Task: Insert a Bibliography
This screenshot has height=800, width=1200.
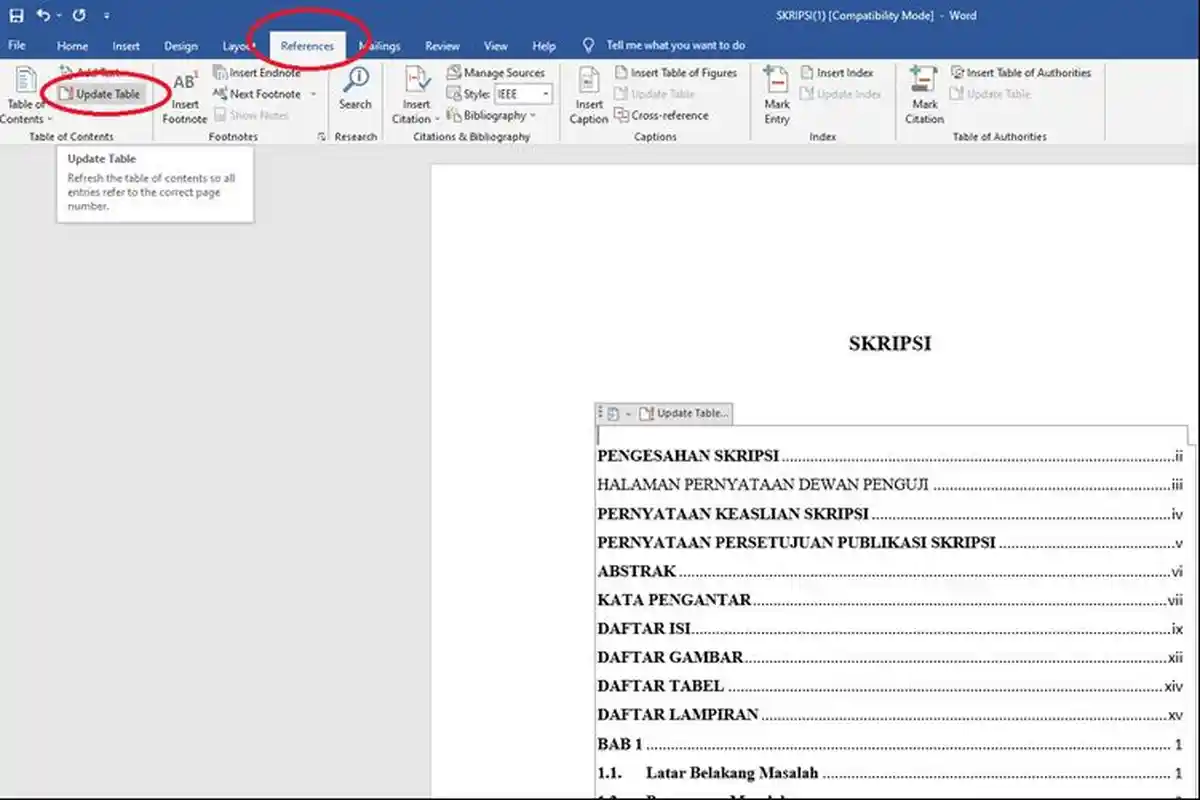Action: click(492, 115)
